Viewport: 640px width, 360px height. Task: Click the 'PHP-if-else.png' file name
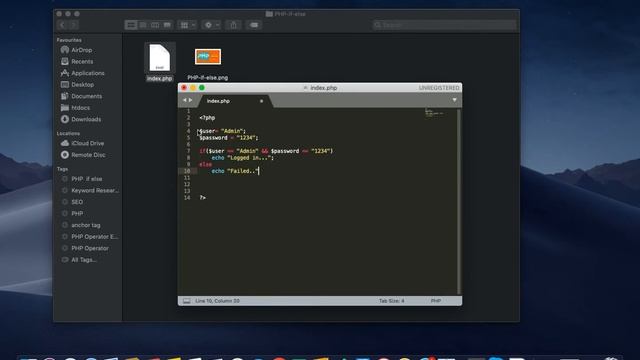207,78
